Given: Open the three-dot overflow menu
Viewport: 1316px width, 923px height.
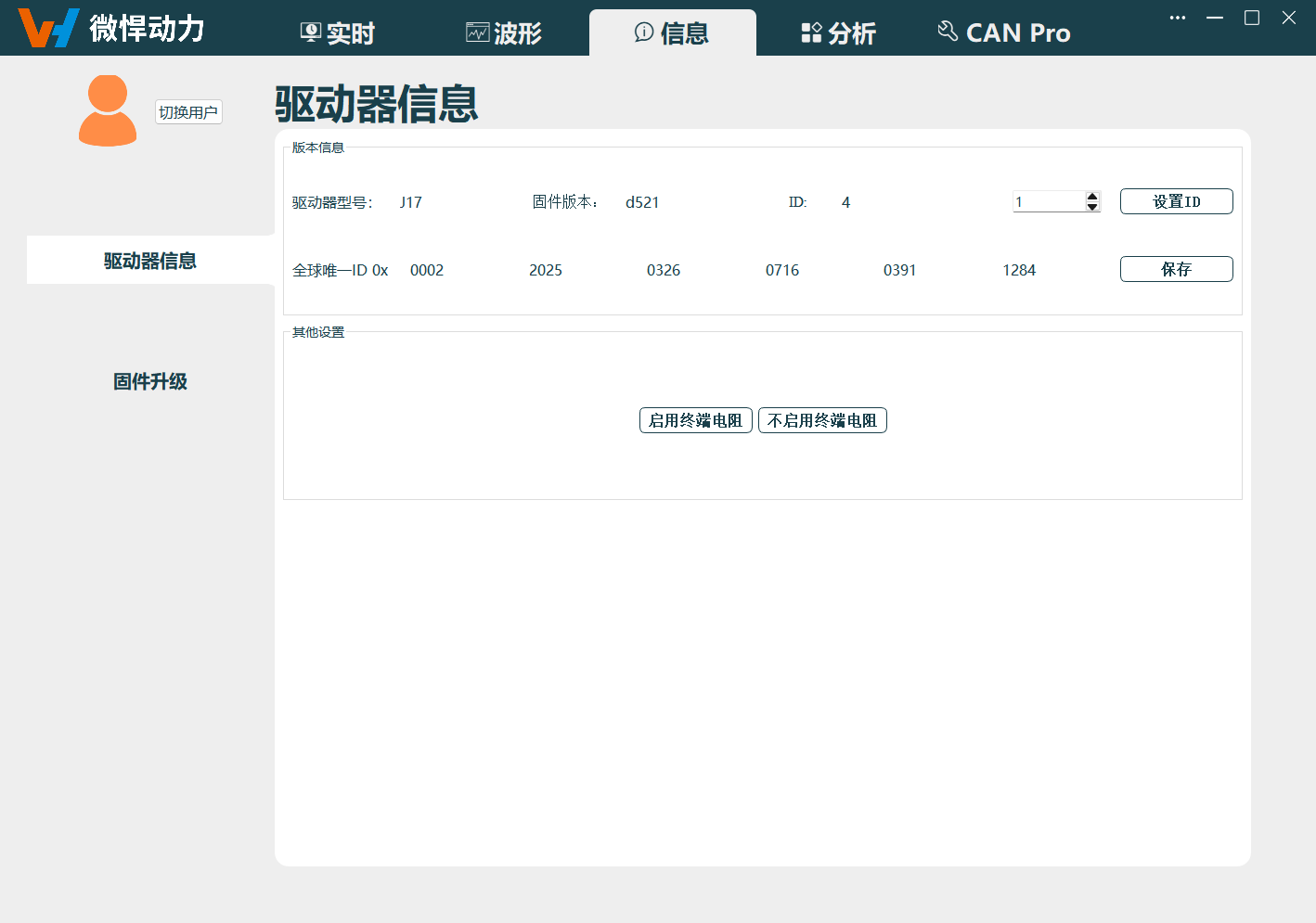Looking at the screenshot, I should (1177, 17).
